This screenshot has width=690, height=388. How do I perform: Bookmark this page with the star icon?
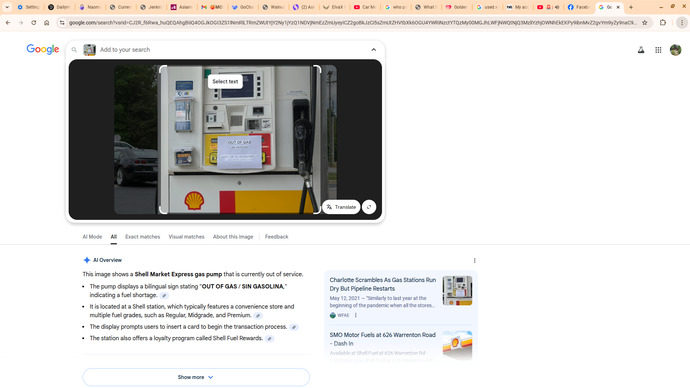pos(645,22)
